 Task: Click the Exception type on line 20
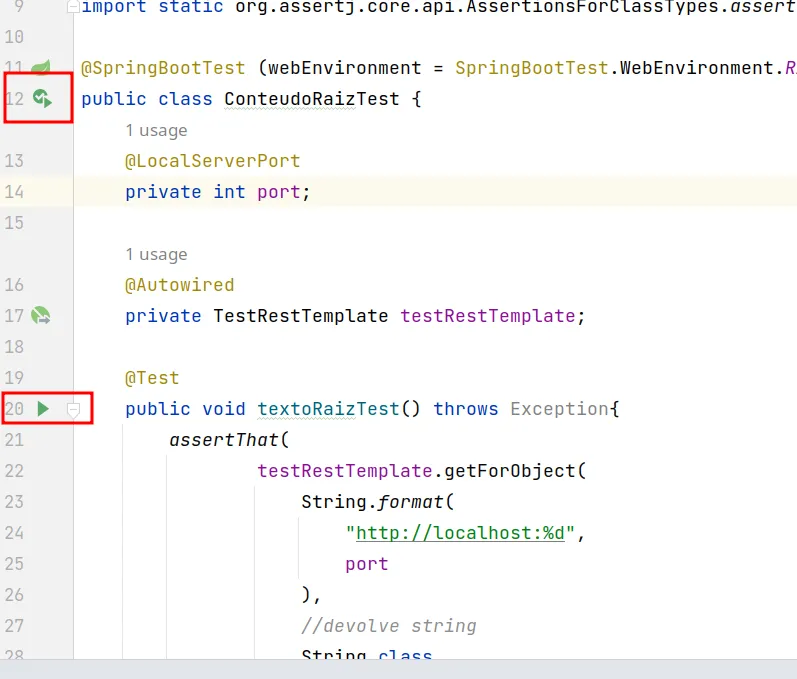coord(559,409)
